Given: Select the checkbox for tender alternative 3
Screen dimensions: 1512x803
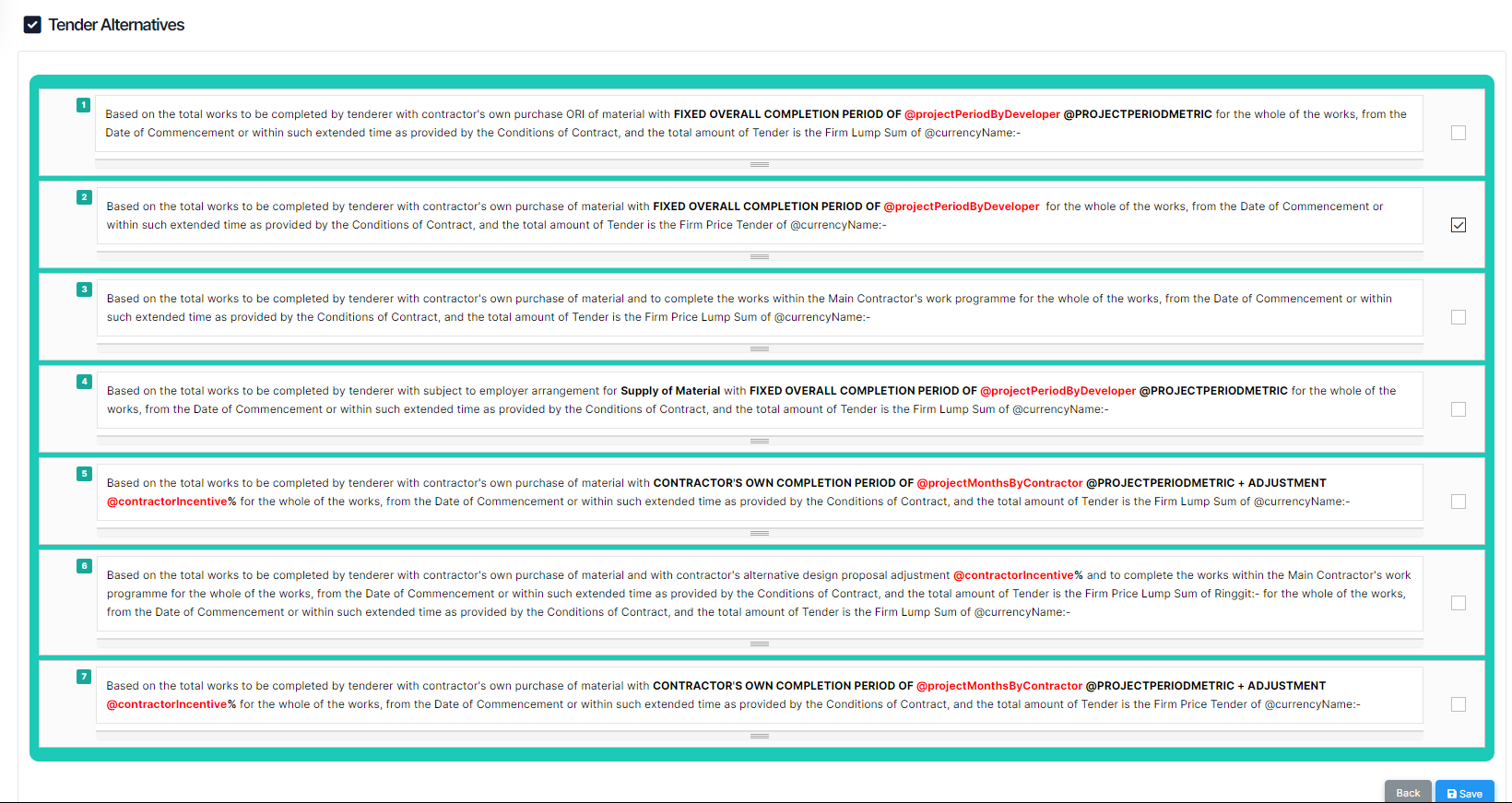Looking at the screenshot, I should click(1459, 317).
